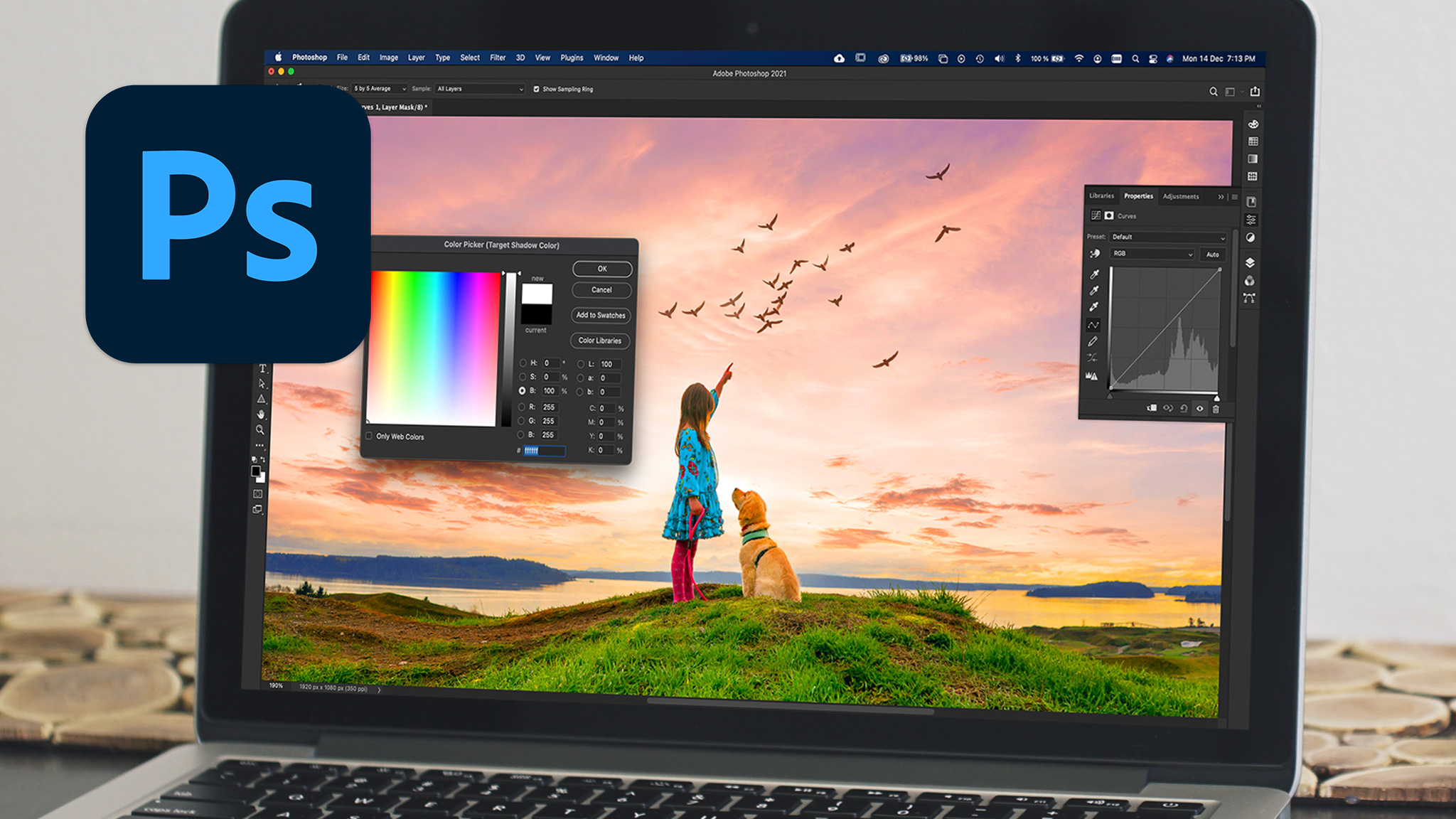The width and height of the screenshot is (1456, 819).
Task: Click the Share icon in options bar
Action: click(1255, 91)
